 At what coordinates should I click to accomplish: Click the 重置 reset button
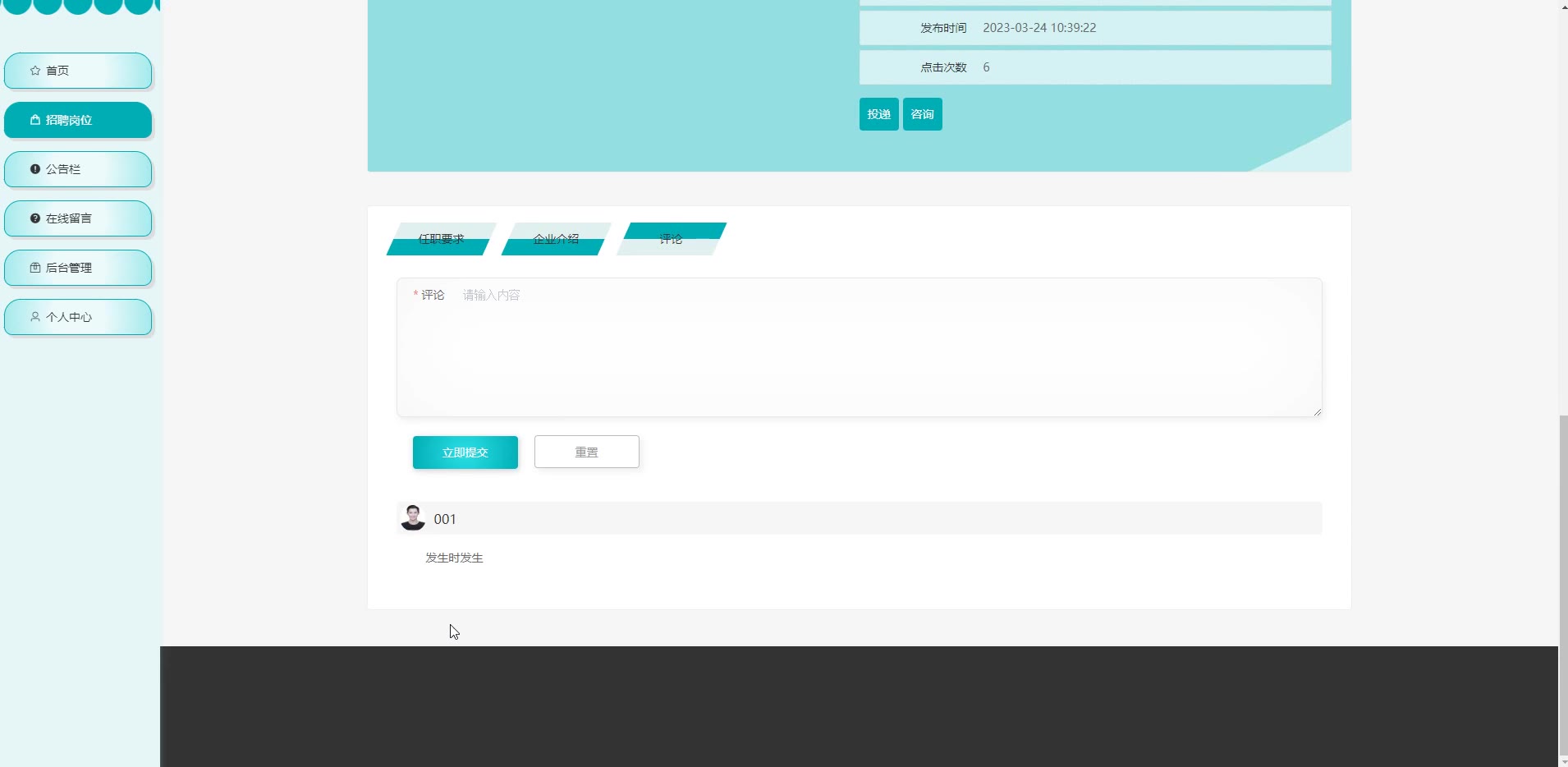586,452
